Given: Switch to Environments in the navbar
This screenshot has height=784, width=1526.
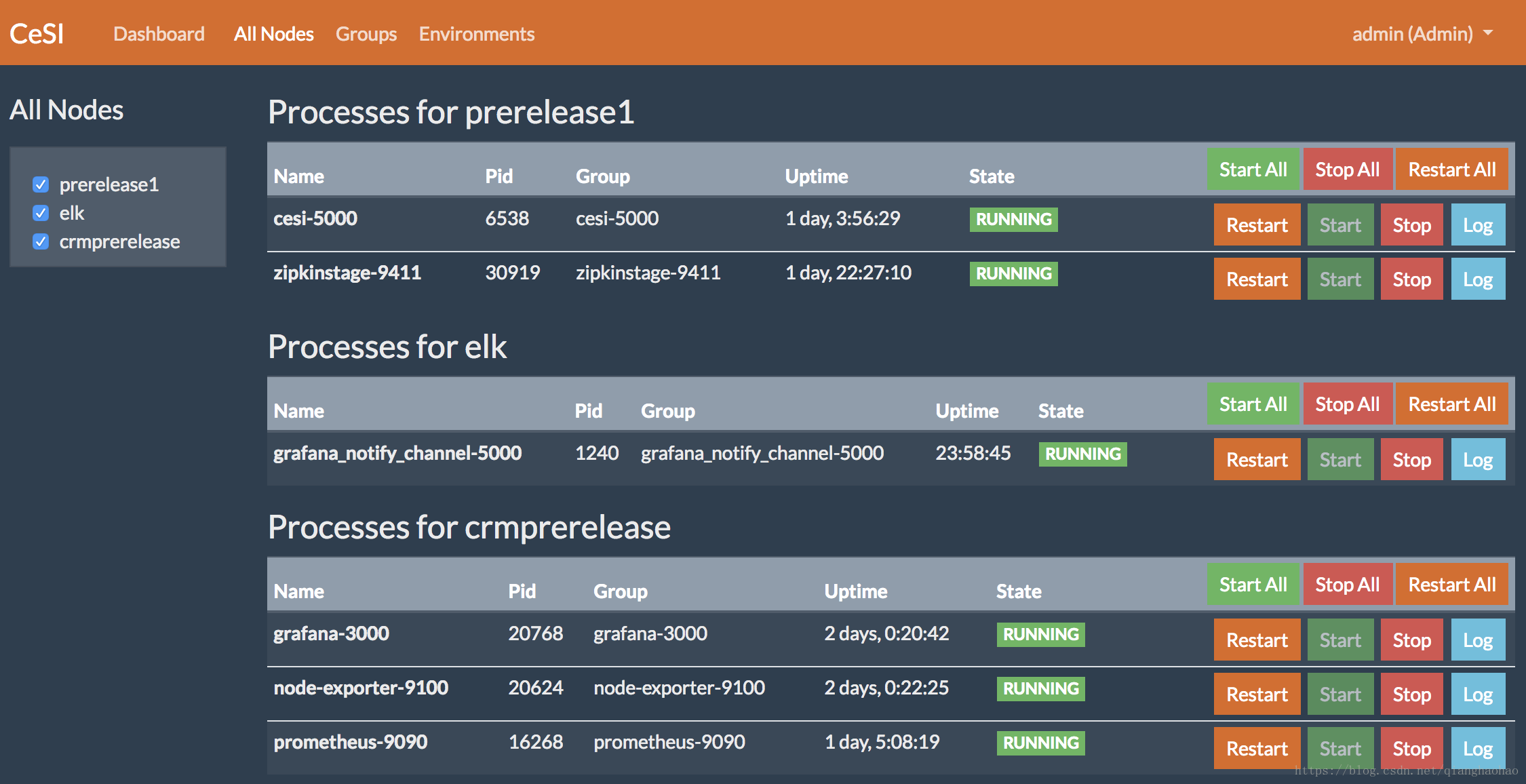Looking at the screenshot, I should click(477, 34).
